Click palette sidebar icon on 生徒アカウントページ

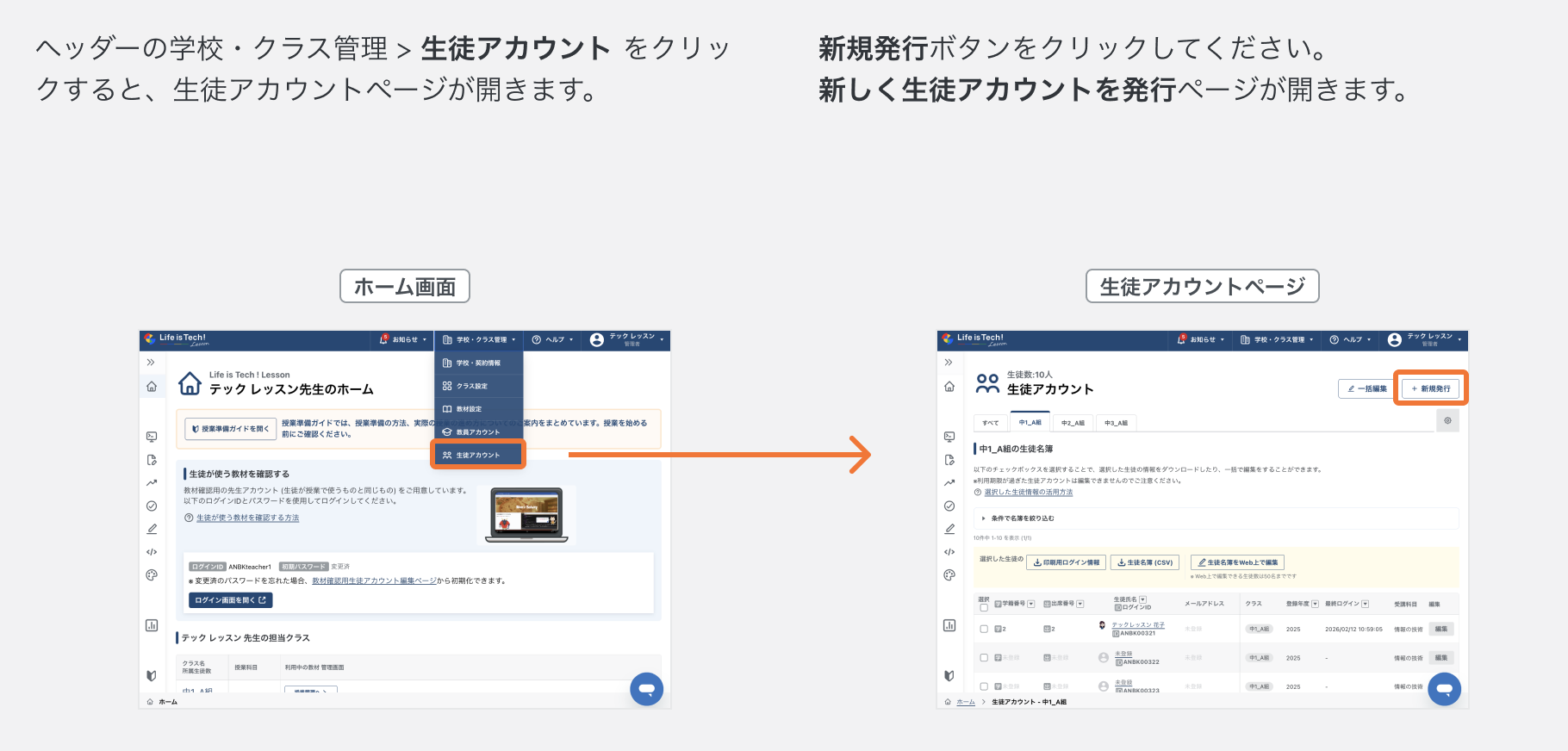[949, 575]
